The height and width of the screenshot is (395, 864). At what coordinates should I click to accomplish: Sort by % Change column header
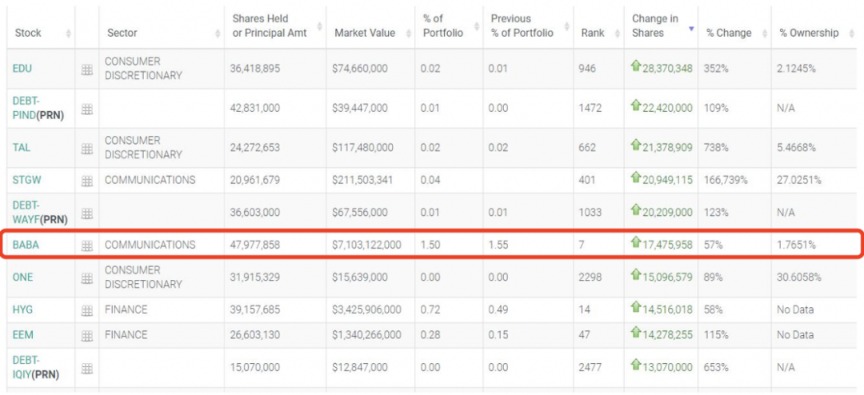pyautogui.click(x=728, y=33)
